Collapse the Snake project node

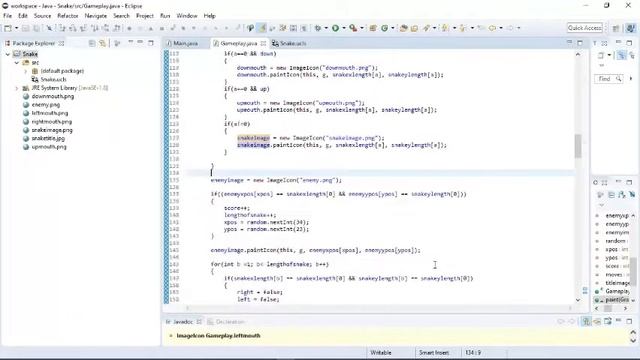coord(8,54)
